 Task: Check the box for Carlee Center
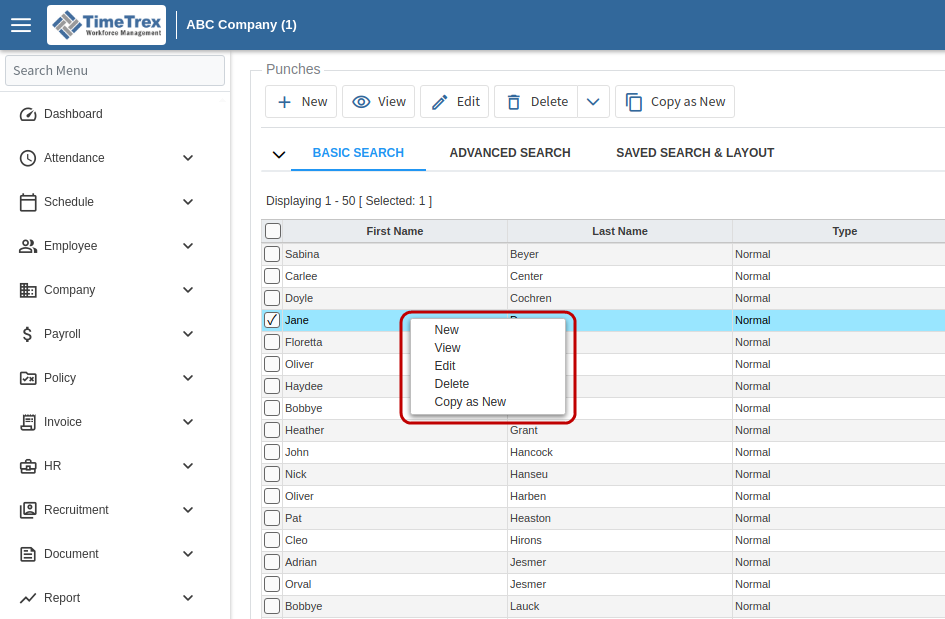point(272,276)
